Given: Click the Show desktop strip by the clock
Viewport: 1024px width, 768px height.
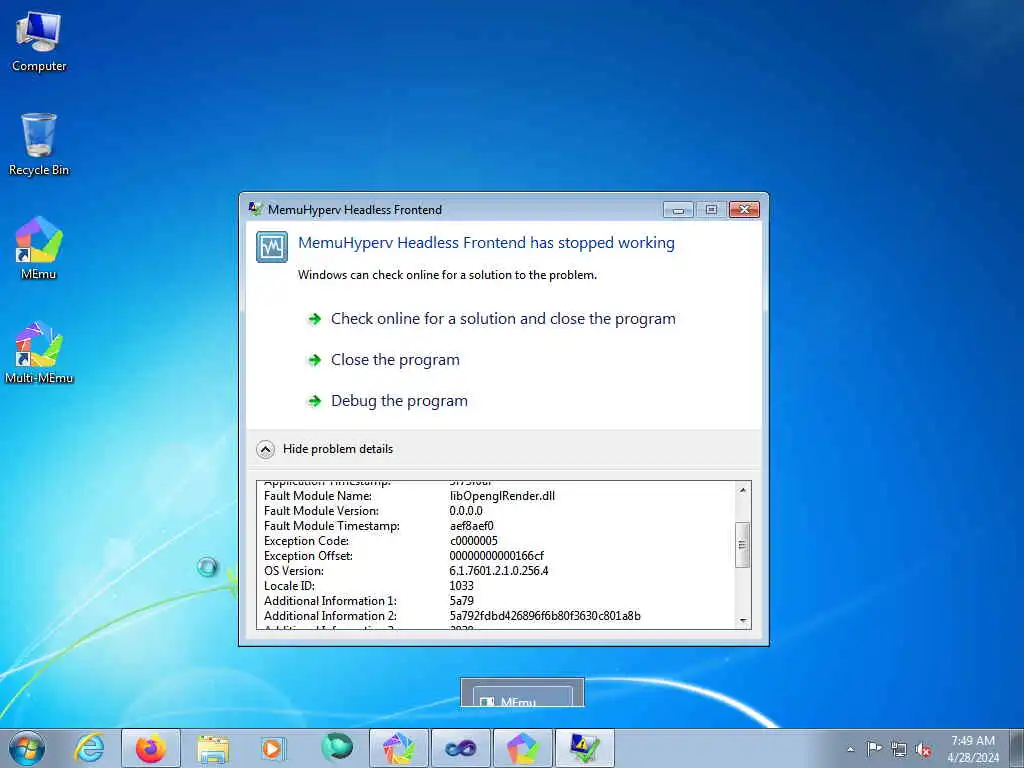Looking at the screenshot, I should tap(1016, 748).
